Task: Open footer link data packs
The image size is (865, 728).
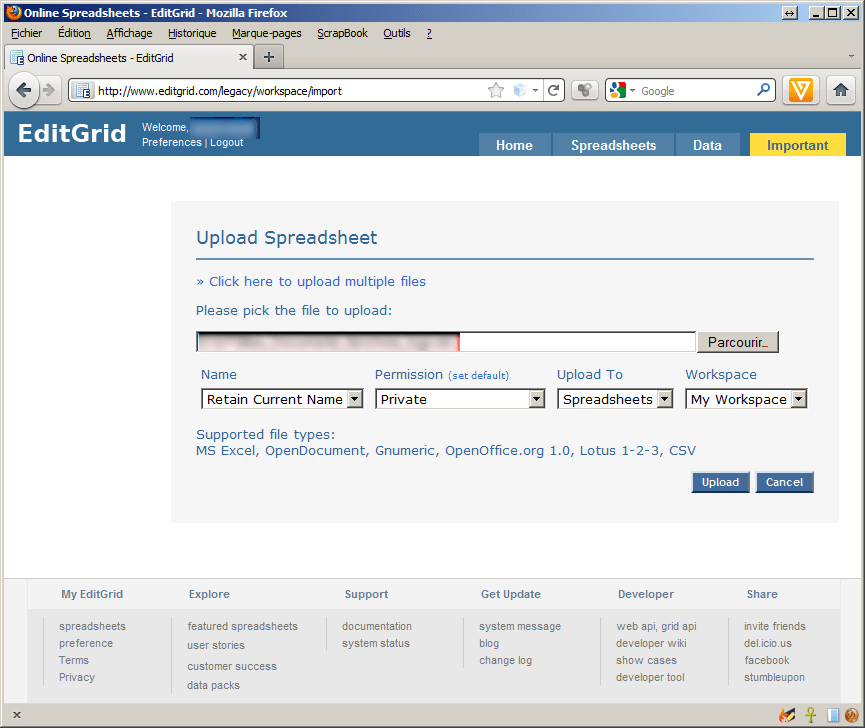Action: click(x=213, y=685)
